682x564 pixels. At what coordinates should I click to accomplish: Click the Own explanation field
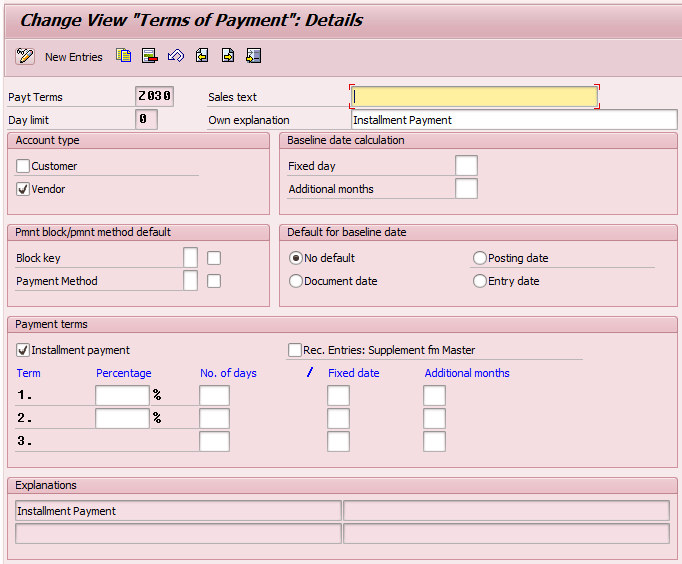514,120
